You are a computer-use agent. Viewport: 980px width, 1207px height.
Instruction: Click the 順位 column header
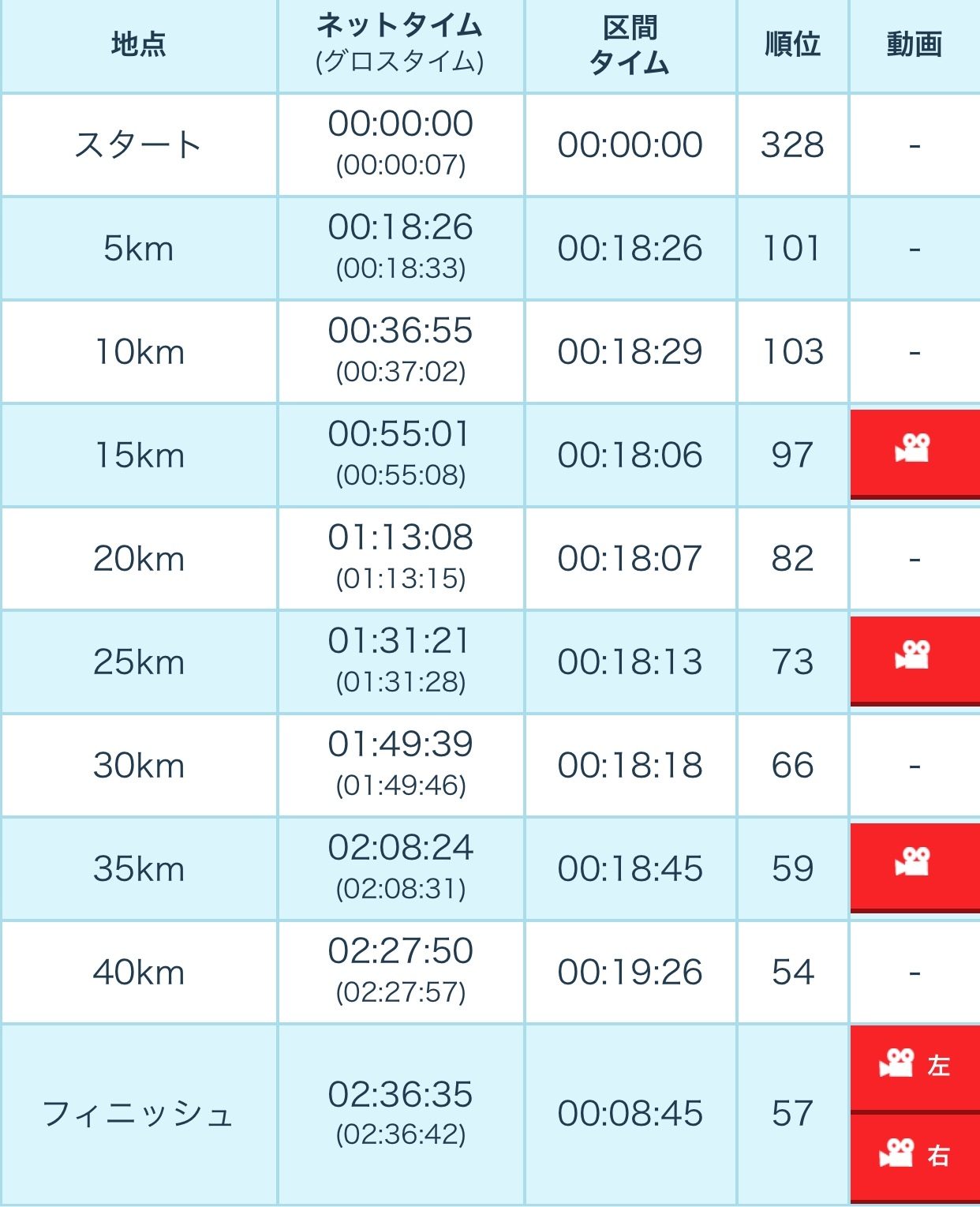pyautogui.click(x=792, y=44)
